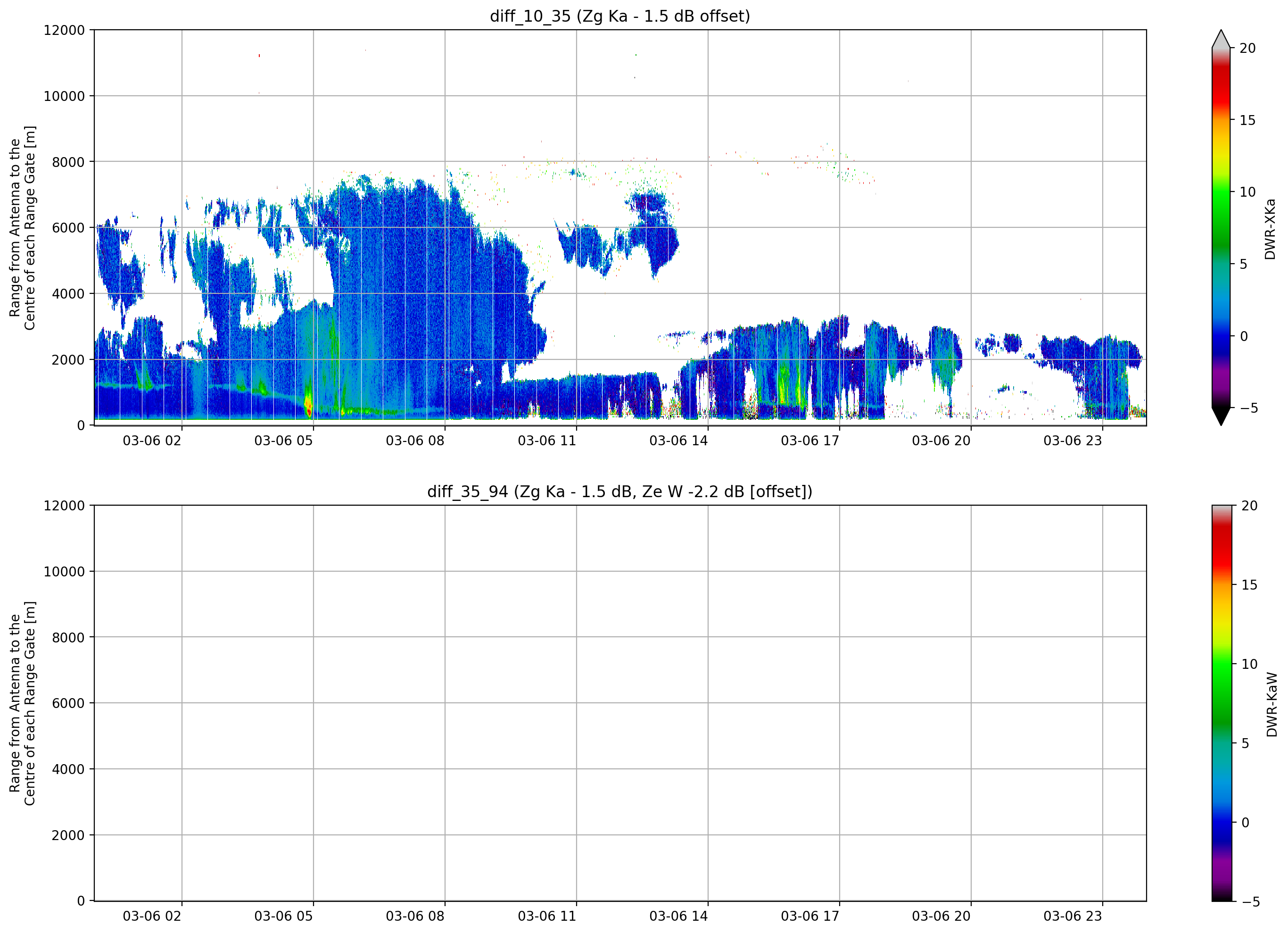Click the 12000 y-tick of diff_35_94 plot
This screenshot has height=933, width=1288.
point(64,506)
